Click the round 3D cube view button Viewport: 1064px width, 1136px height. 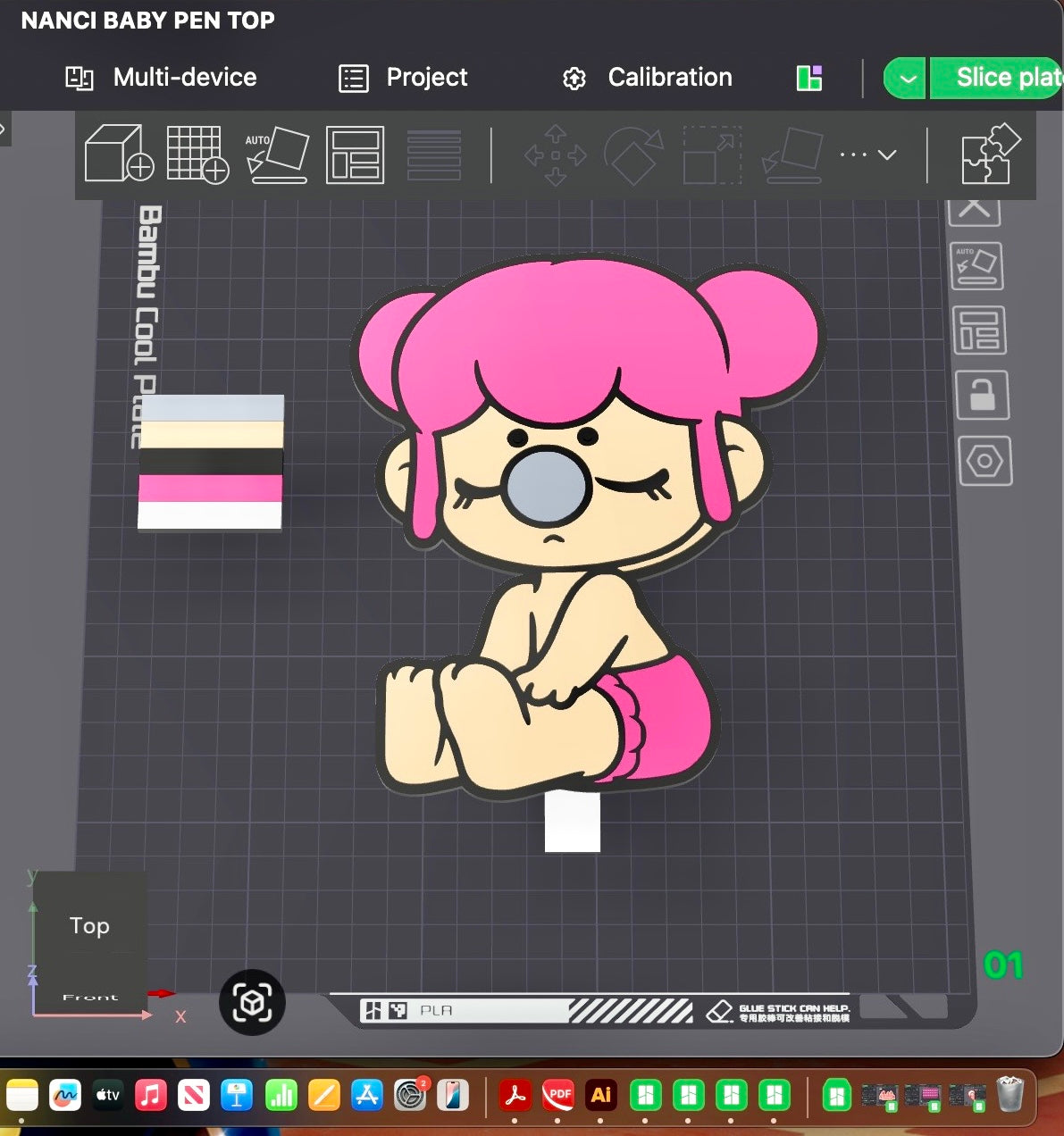[x=252, y=1002]
